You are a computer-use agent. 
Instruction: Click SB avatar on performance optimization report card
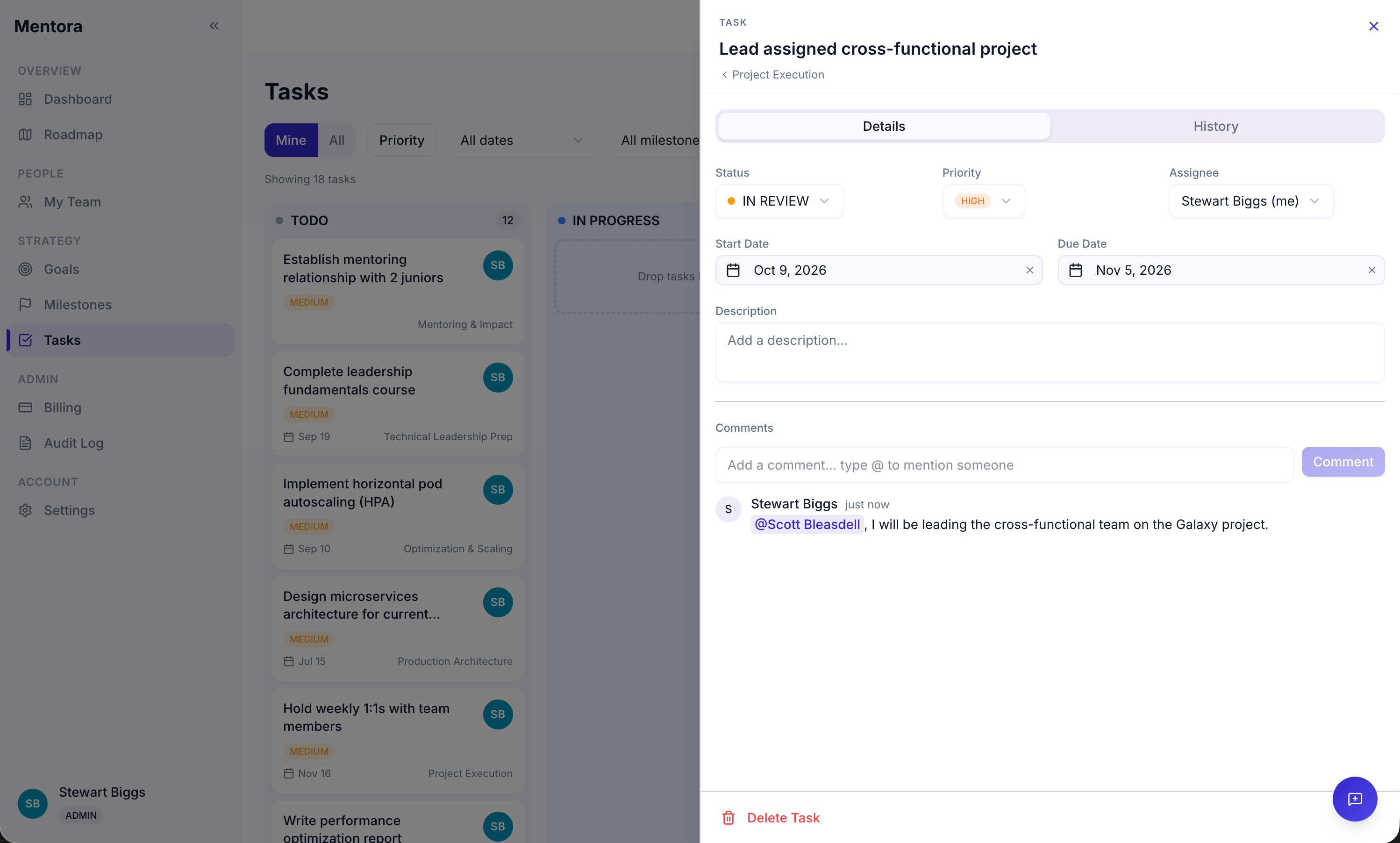coord(498,826)
